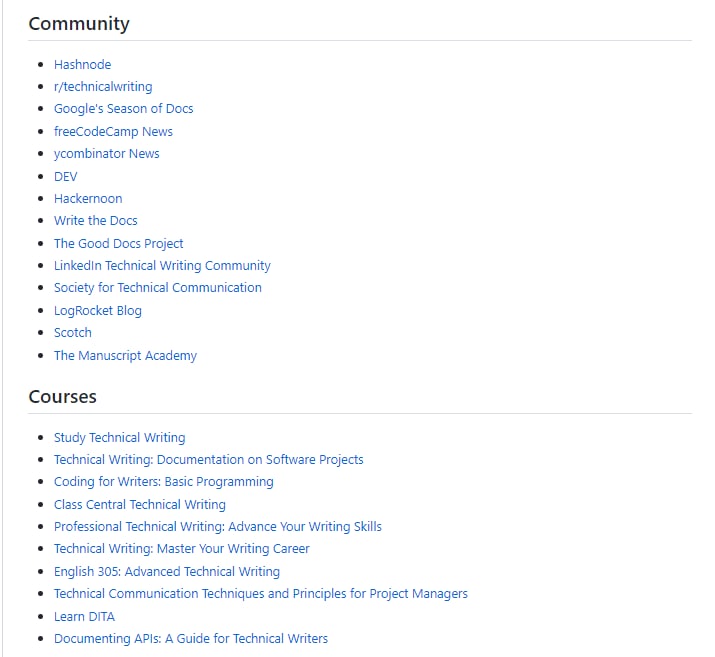Click Class Central Technical Writing link
The width and height of the screenshot is (715, 657).
click(139, 504)
